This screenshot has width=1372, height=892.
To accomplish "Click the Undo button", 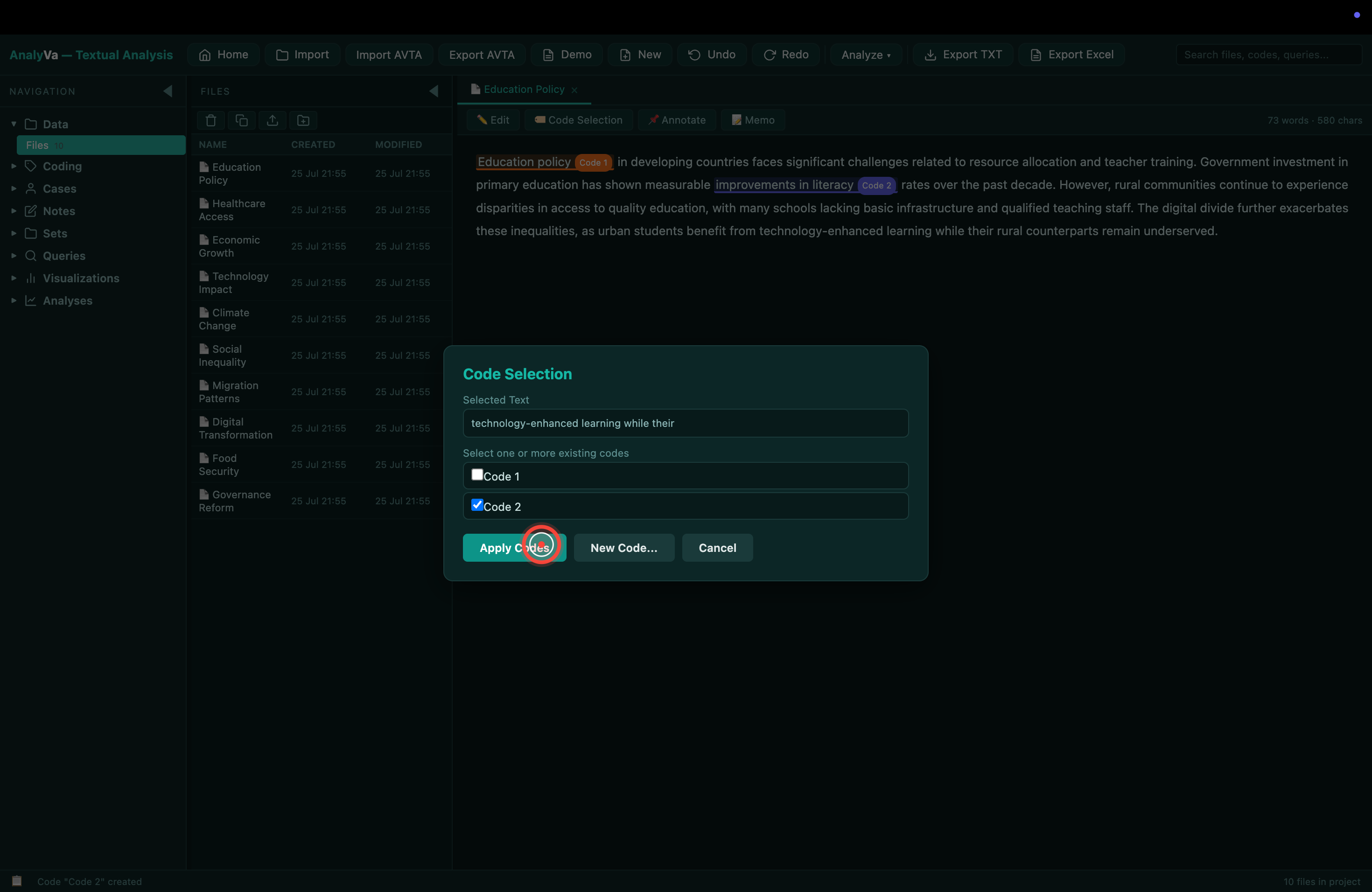I will [711, 55].
